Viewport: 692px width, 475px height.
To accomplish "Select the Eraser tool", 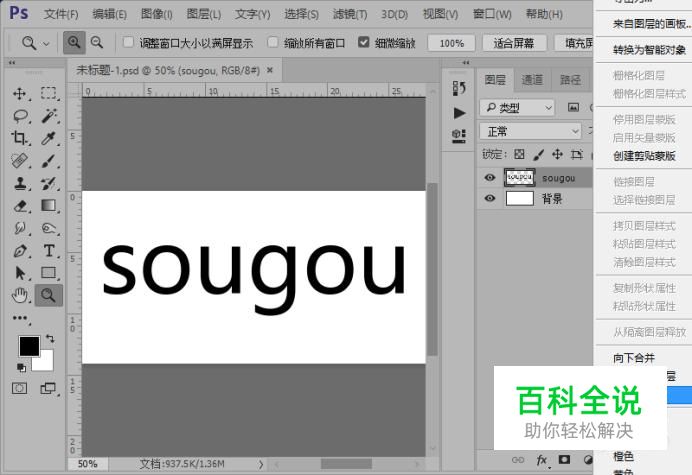I will [19, 206].
